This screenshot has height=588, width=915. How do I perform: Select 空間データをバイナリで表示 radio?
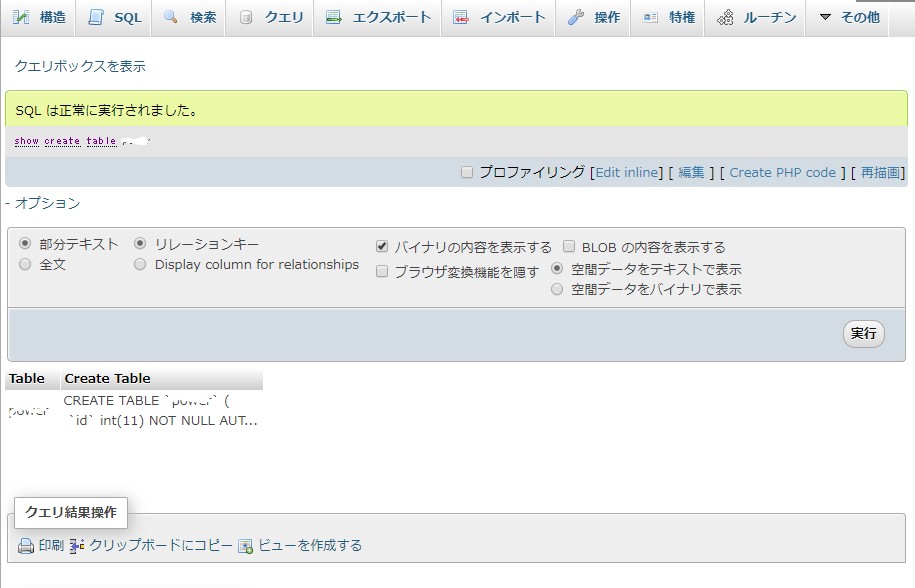tap(557, 289)
